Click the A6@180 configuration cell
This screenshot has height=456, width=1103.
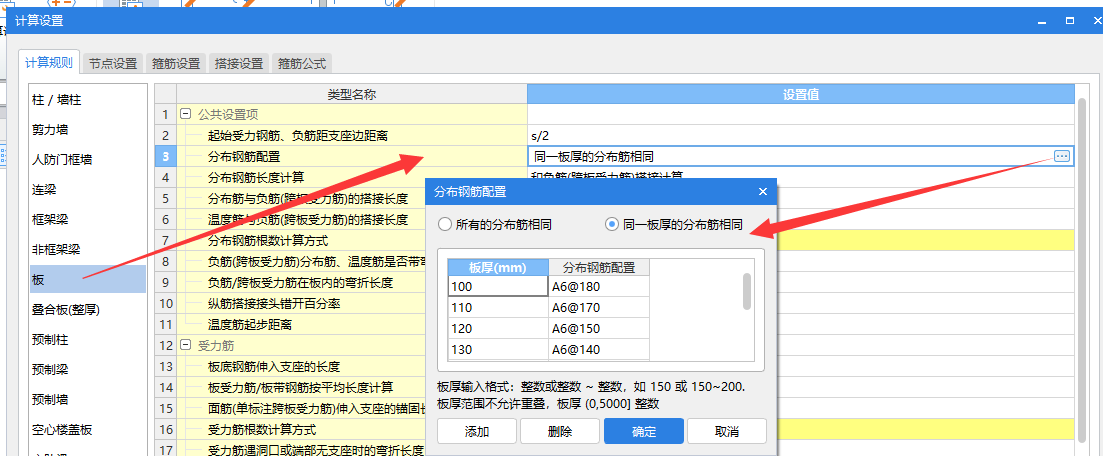599,286
